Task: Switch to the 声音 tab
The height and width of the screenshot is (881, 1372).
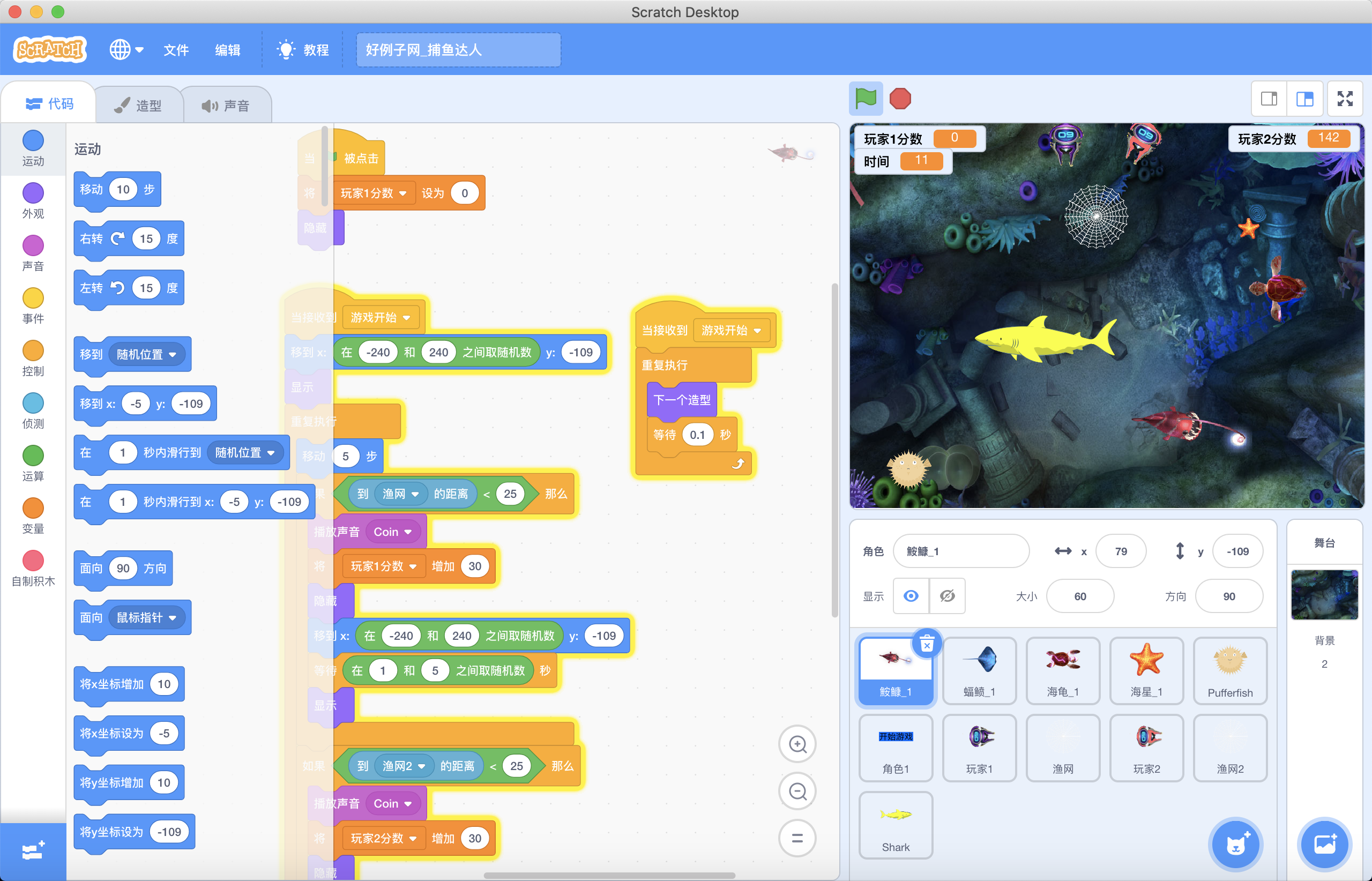Action: coord(226,105)
